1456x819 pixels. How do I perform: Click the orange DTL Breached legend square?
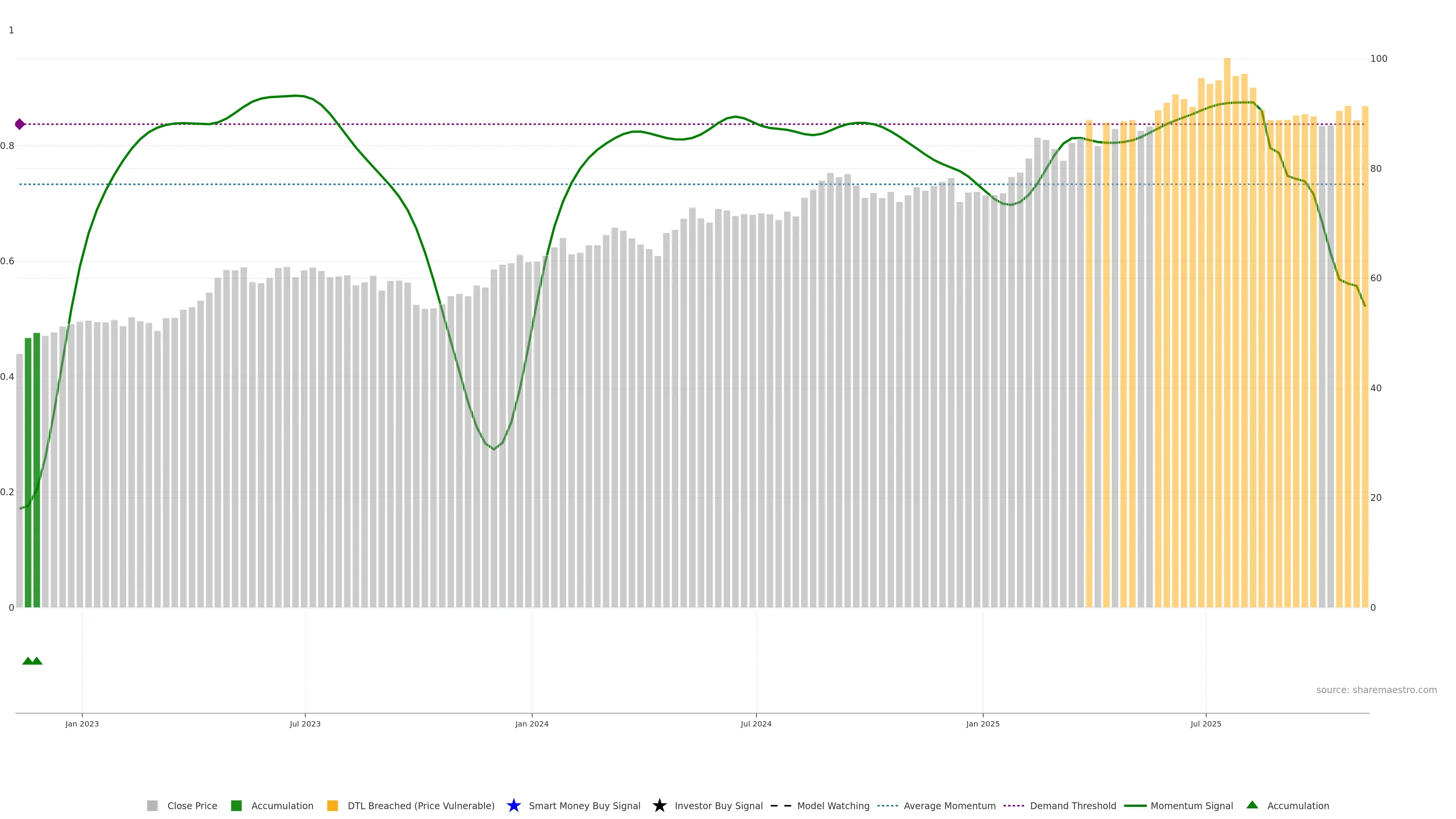coord(333,806)
